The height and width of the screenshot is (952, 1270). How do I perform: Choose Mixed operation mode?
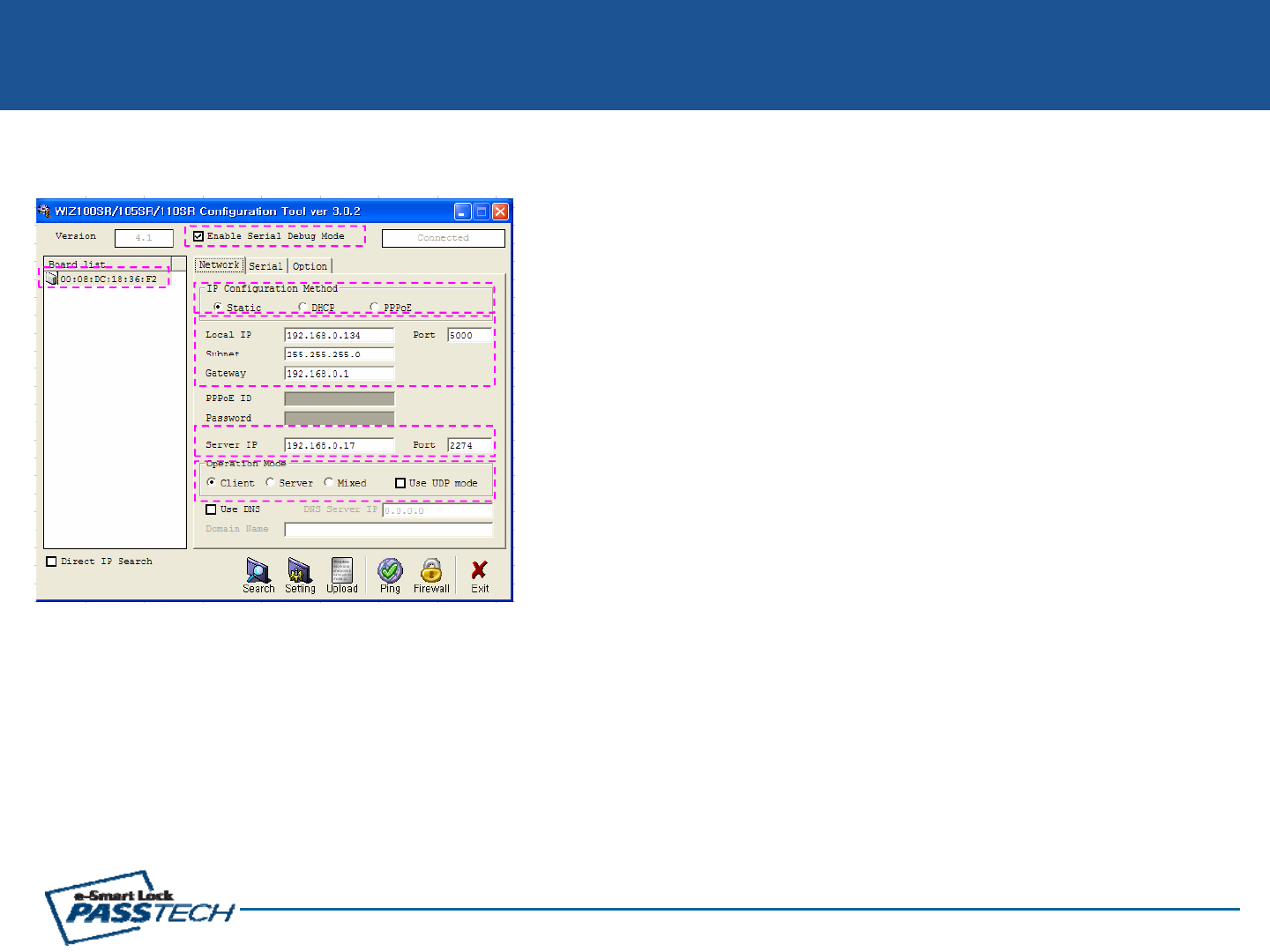pos(328,482)
